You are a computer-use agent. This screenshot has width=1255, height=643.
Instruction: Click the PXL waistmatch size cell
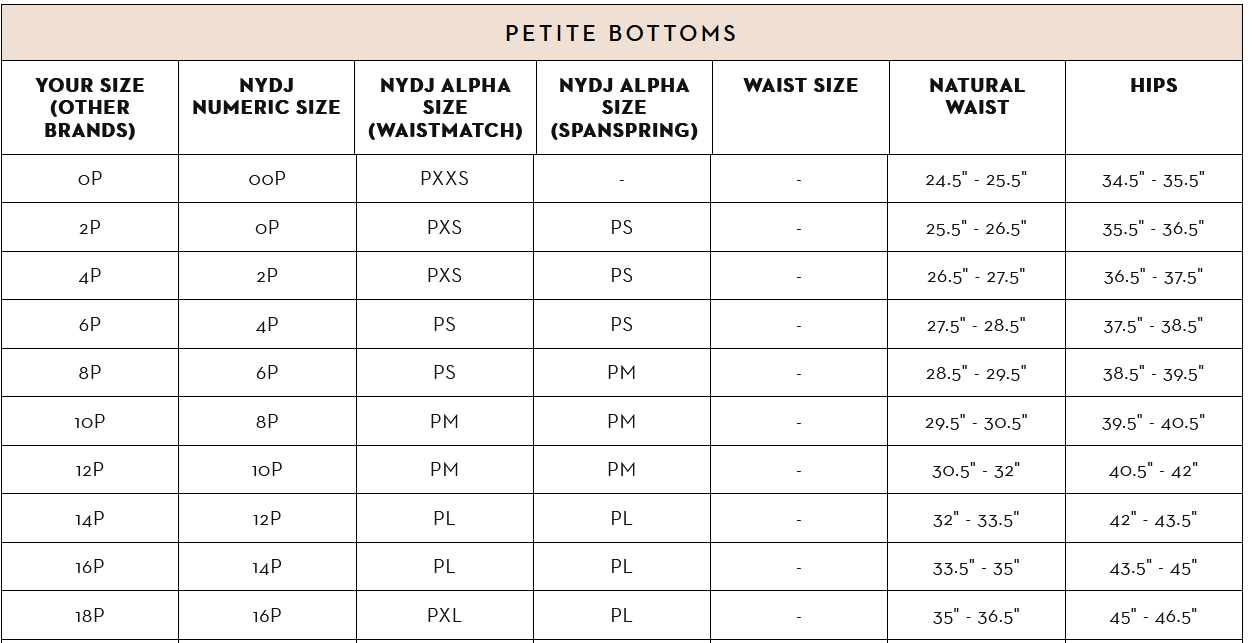click(445, 616)
